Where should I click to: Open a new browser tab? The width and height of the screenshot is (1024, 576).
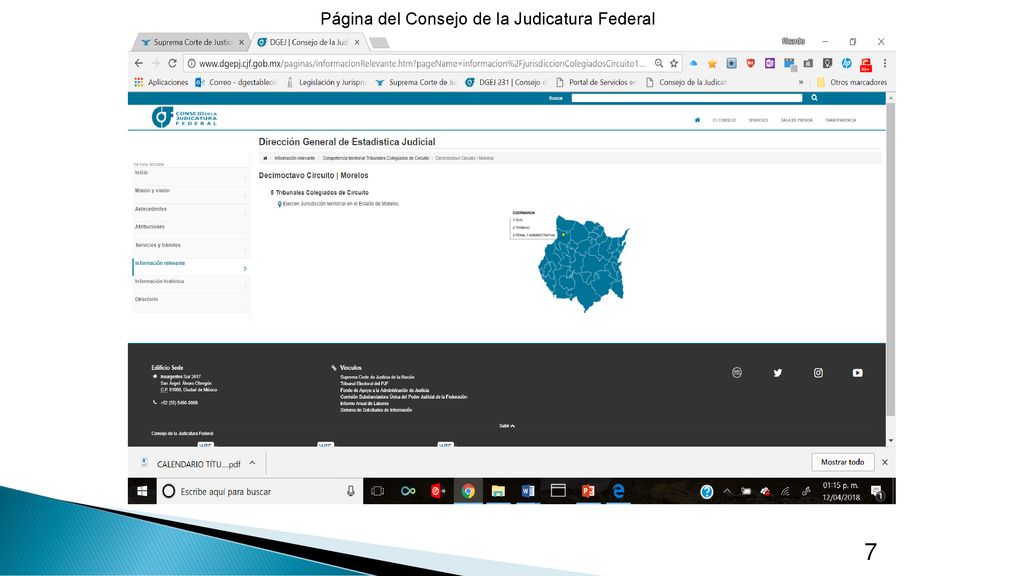coord(379,43)
